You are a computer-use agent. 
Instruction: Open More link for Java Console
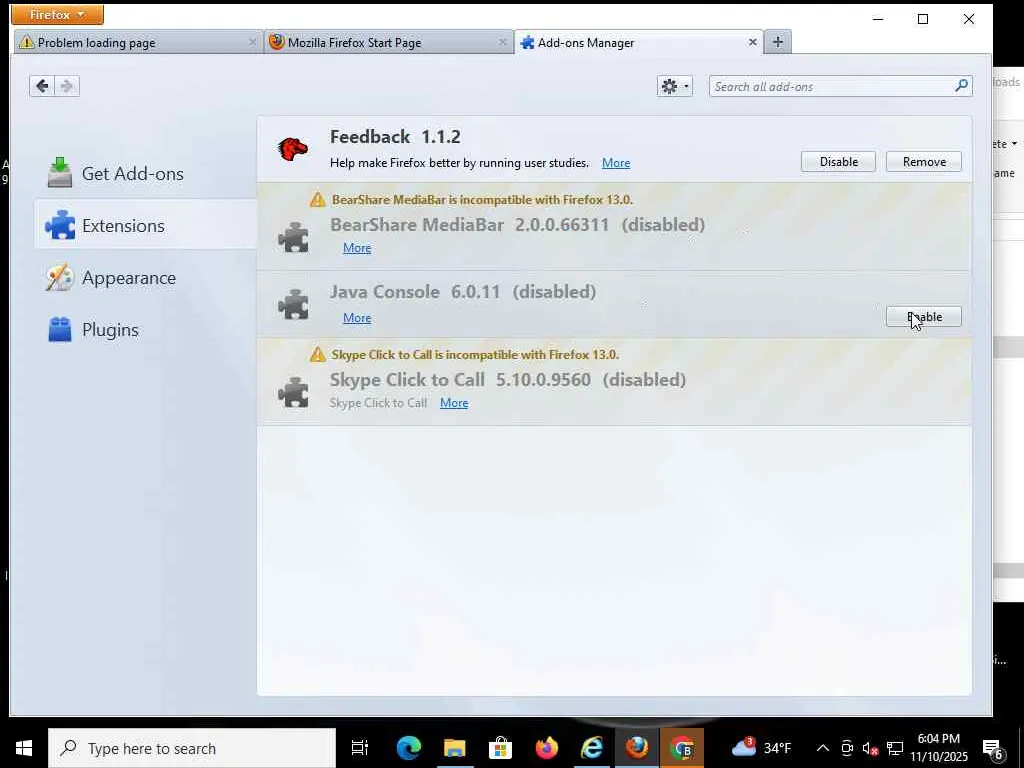point(357,317)
